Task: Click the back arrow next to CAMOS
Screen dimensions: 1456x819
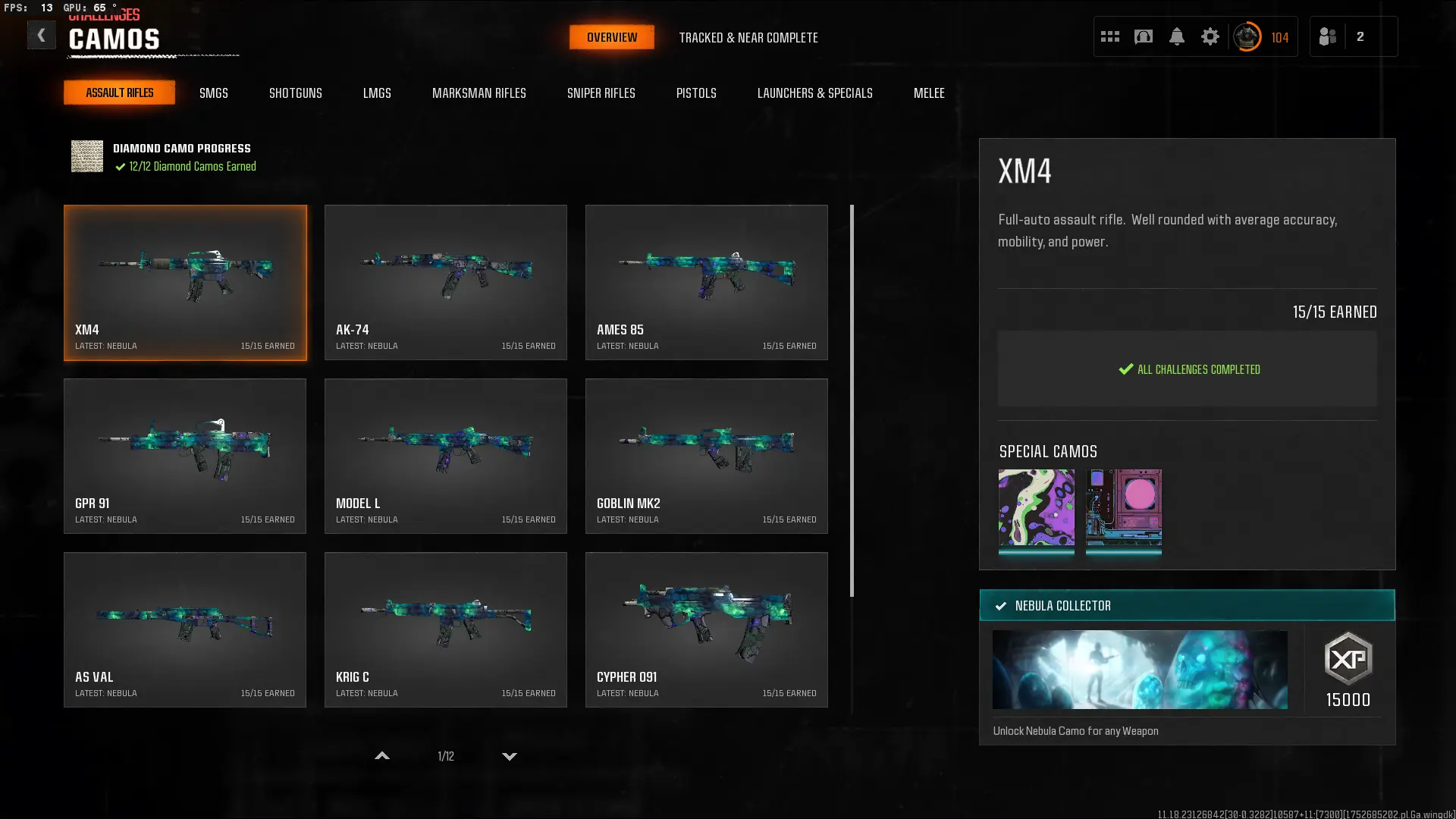Action: point(41,36)
